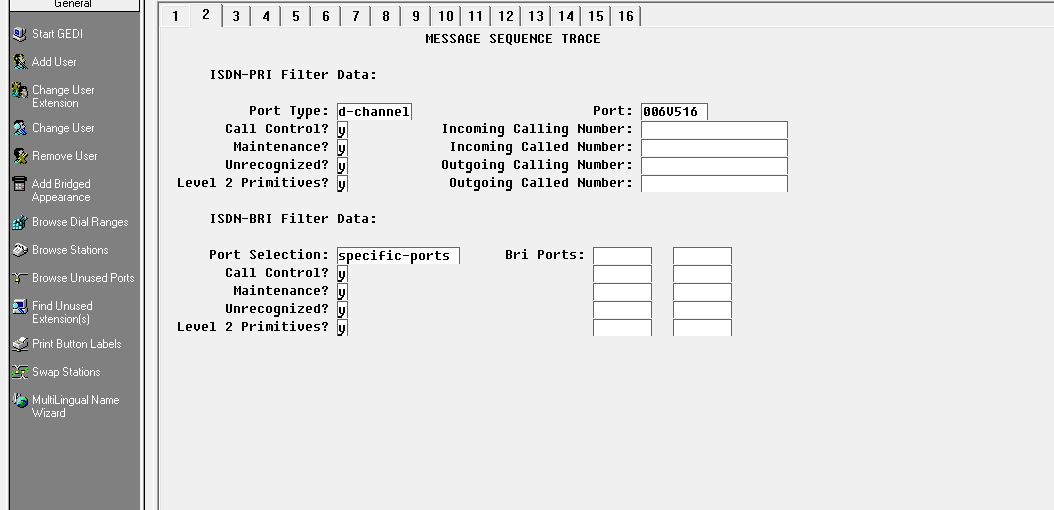Image resolution: width=1054 pixels, height=510 pixels.
Task: Toggle ISDN-PRI Maintenance y field
Action: (x=342, y=148)
